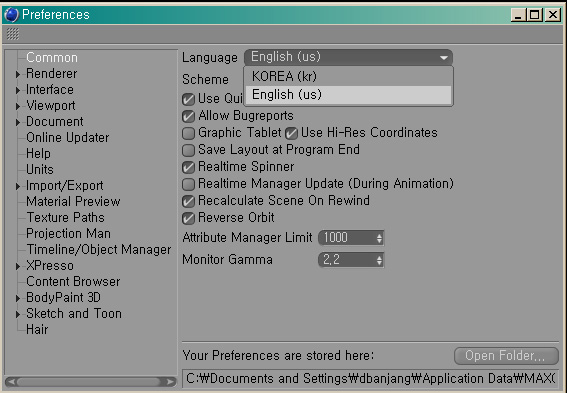Click the dotted grip handle below title bar
Screen dimensions: 567x393
pyautogui.click(x=13, y=34)
